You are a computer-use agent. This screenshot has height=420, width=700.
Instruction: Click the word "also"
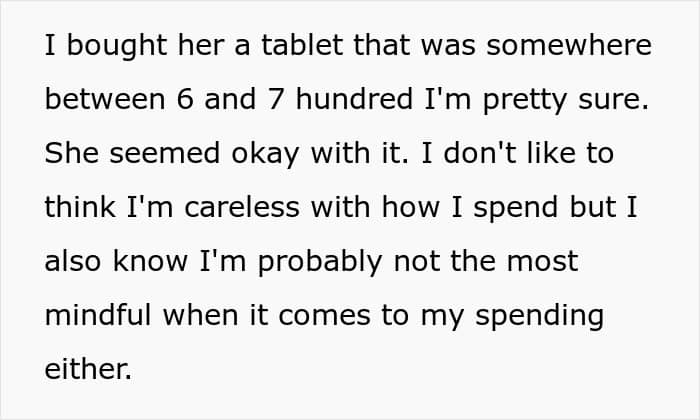(x=76, y=262)
